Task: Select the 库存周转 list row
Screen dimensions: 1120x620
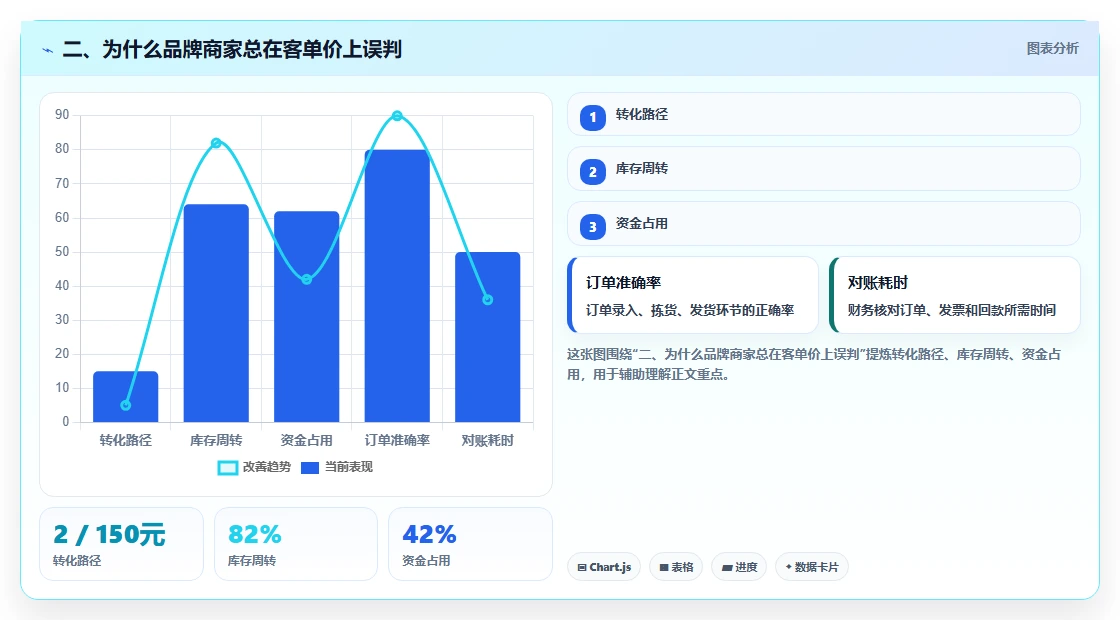Action: pyautogui.click(x=824, y=169)
